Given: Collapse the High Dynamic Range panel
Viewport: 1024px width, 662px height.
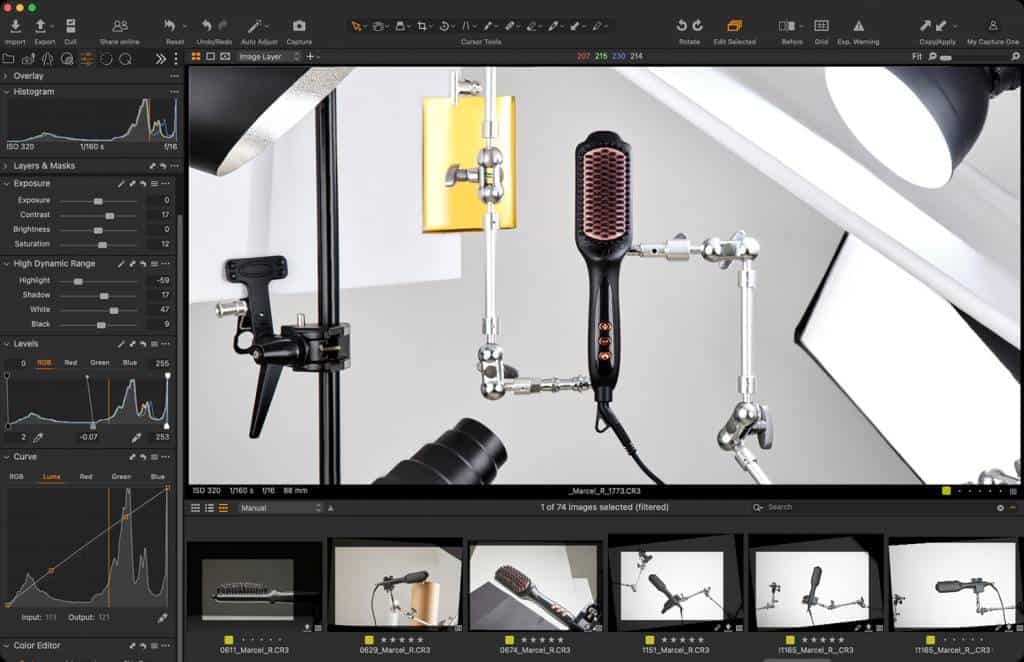Looking at the screenshot, I should (x=6, y=264).
